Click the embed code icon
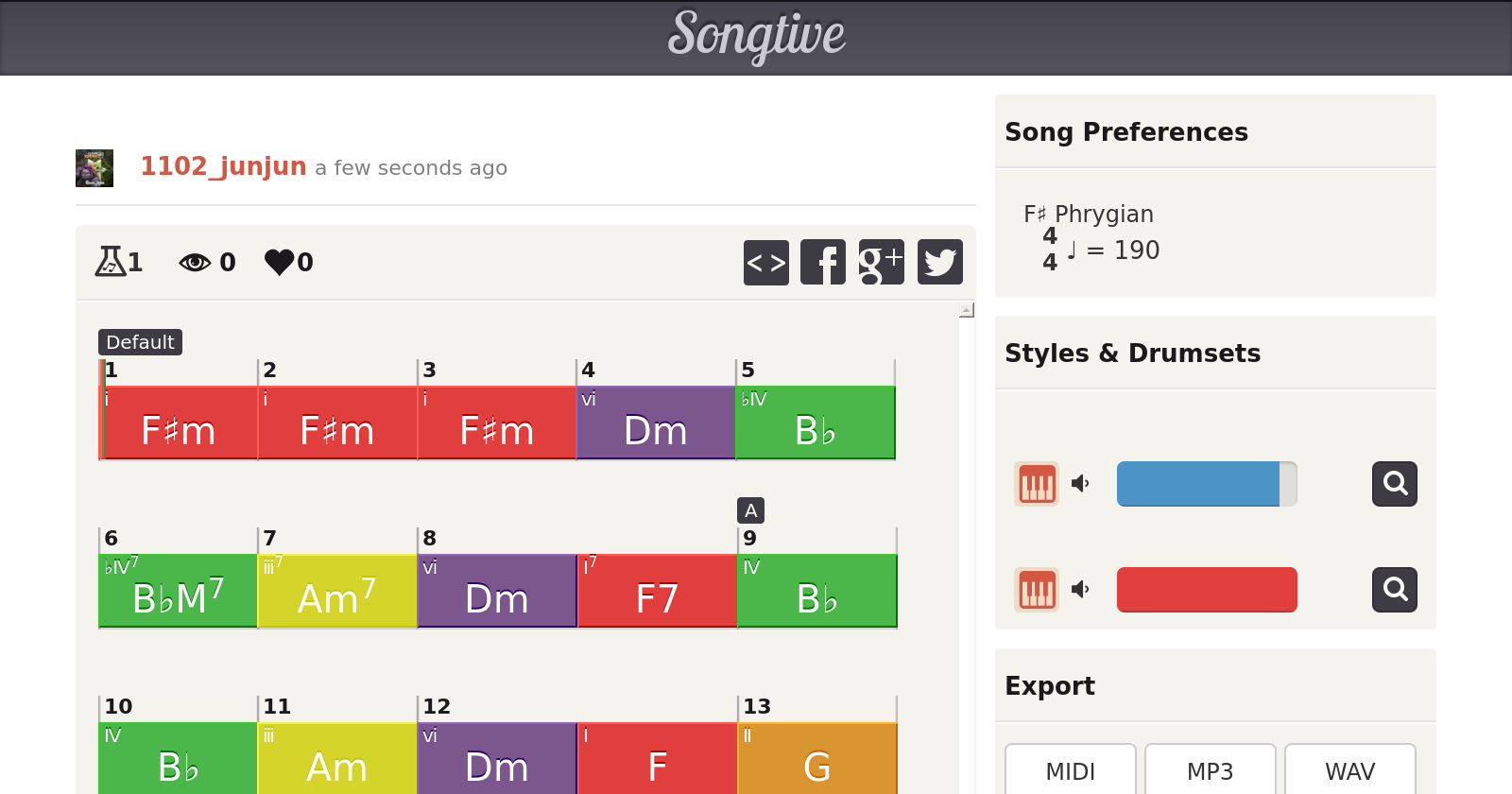 766,262
